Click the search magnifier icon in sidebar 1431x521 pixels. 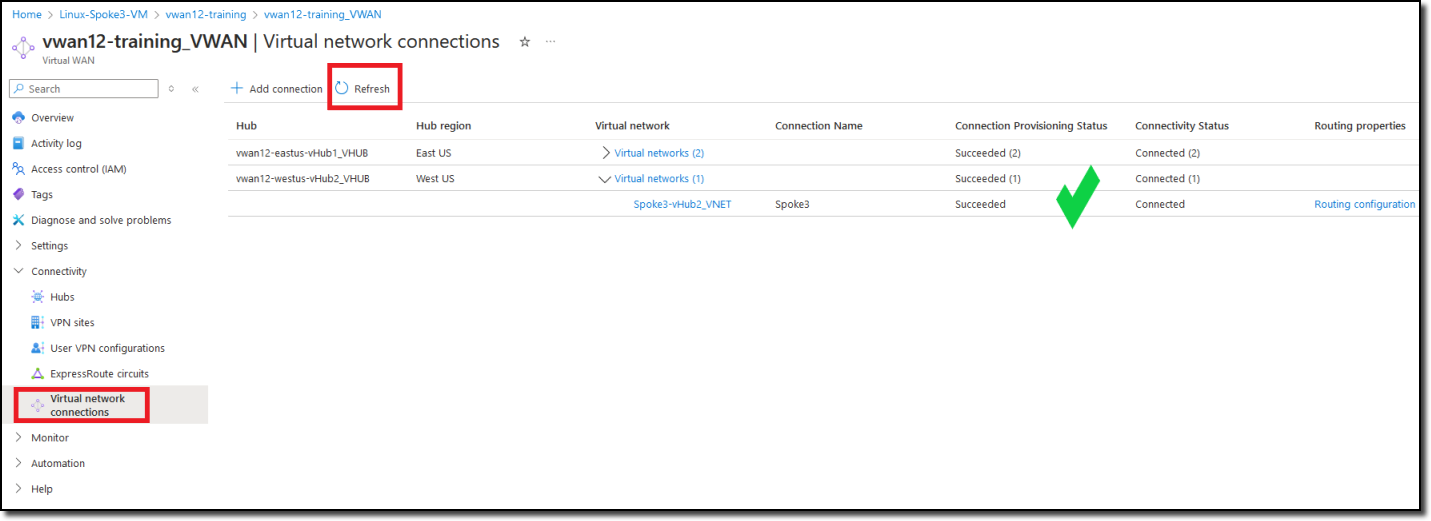pos(19,89)
